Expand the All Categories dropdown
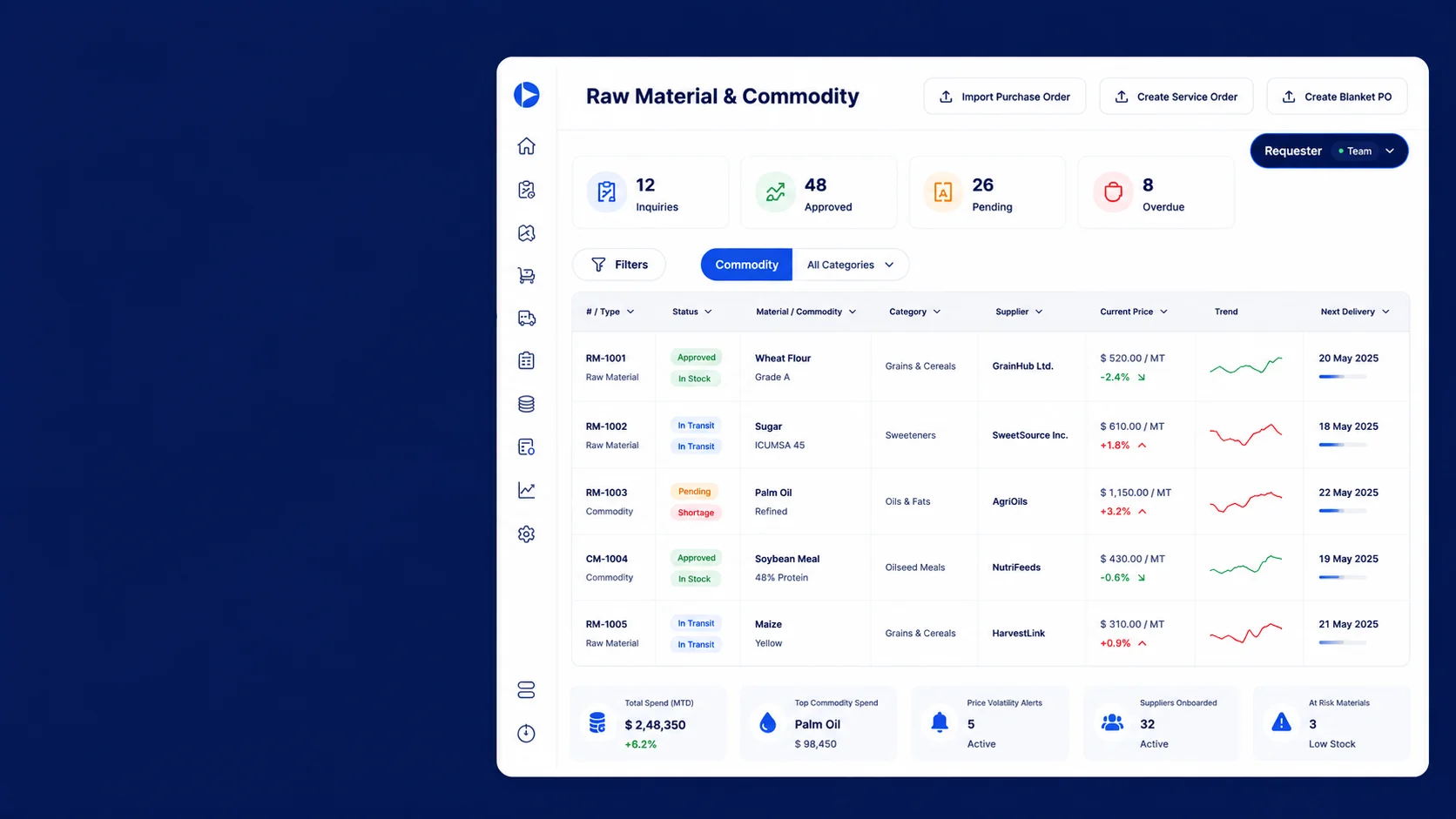Screen dimensions: 1456x819 (850, 265)
